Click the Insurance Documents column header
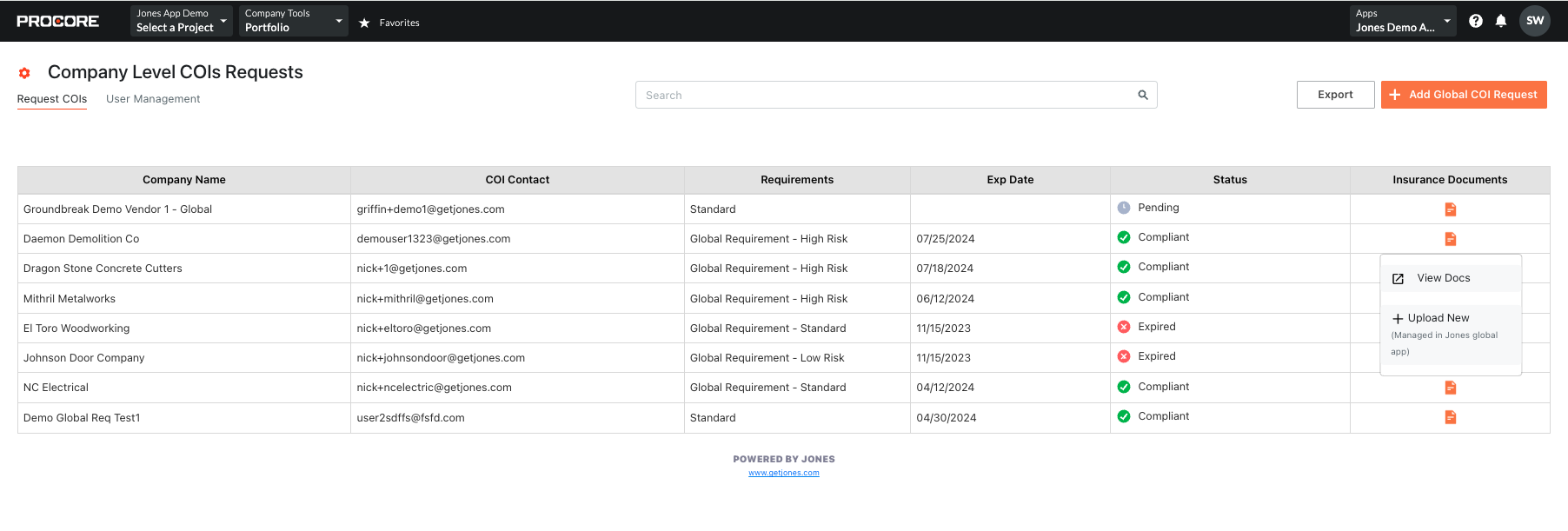The width and height of the screenshot is (1568, 531). point(1450,180)
